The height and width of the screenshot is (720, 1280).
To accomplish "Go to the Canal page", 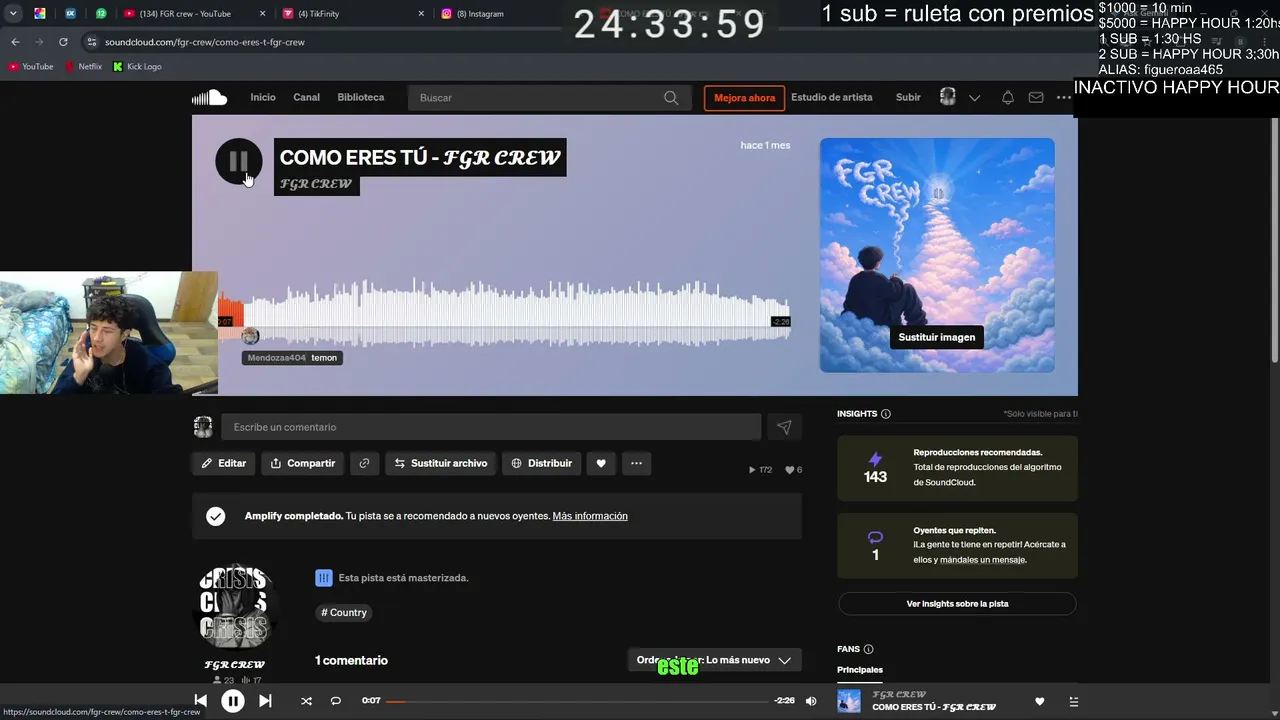I will click(306, 97).
